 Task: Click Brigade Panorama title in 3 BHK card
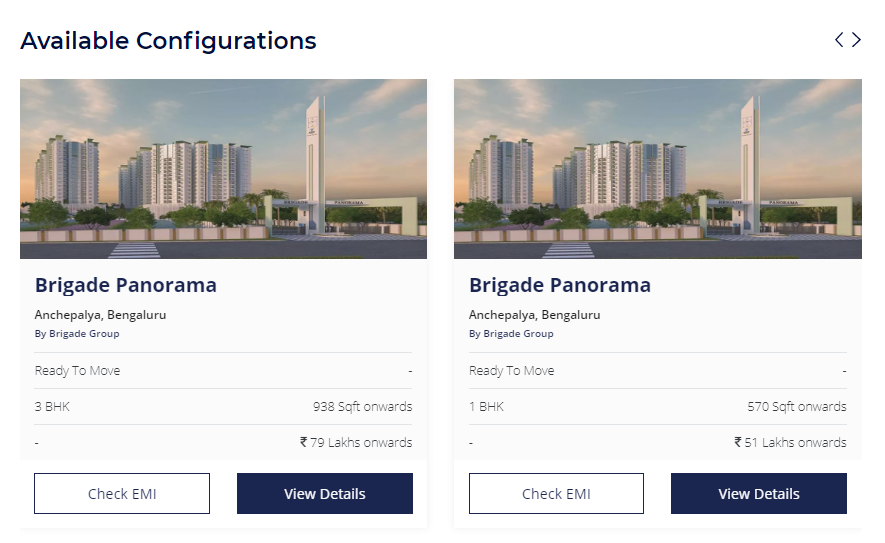(126, 285)
